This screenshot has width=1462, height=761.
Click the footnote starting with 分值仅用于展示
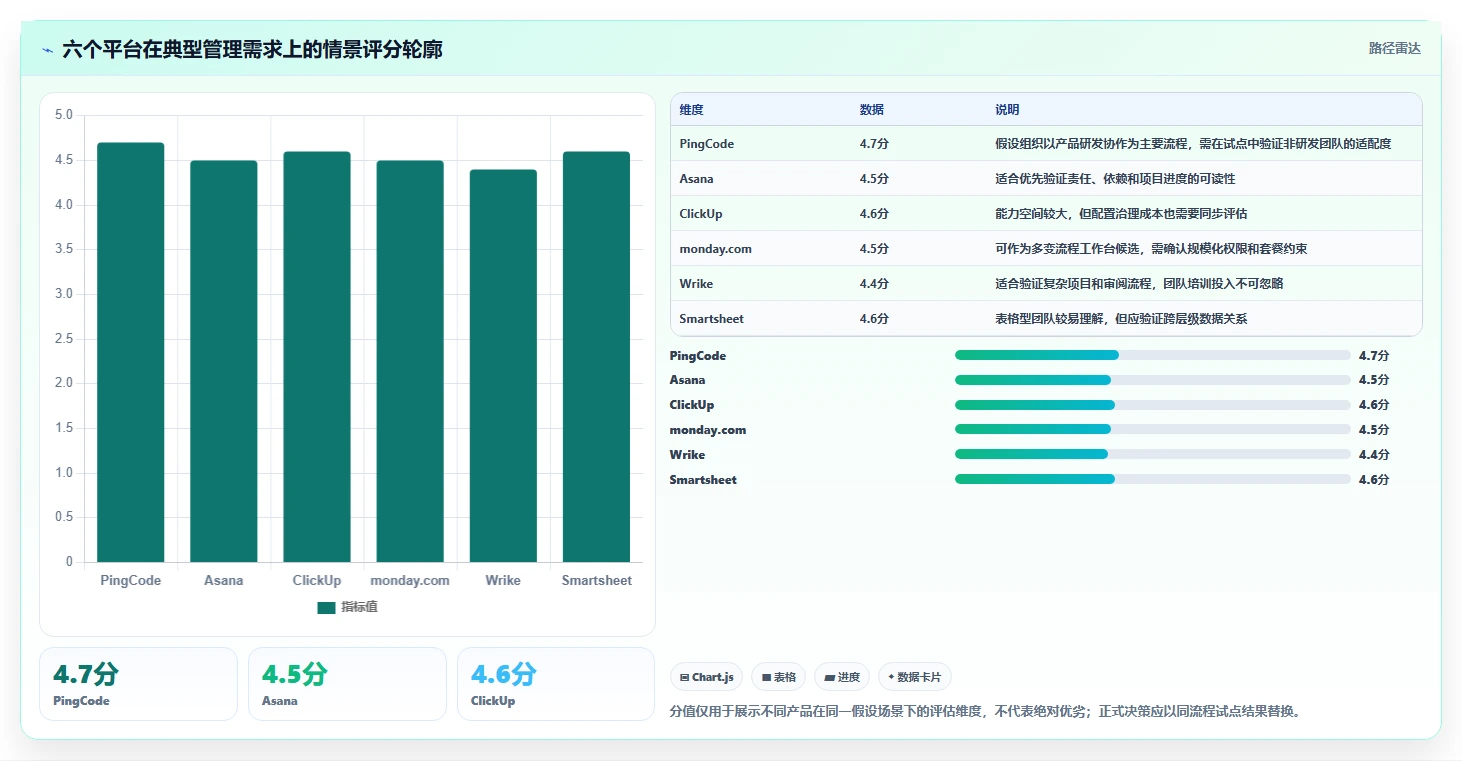[986, 712]
